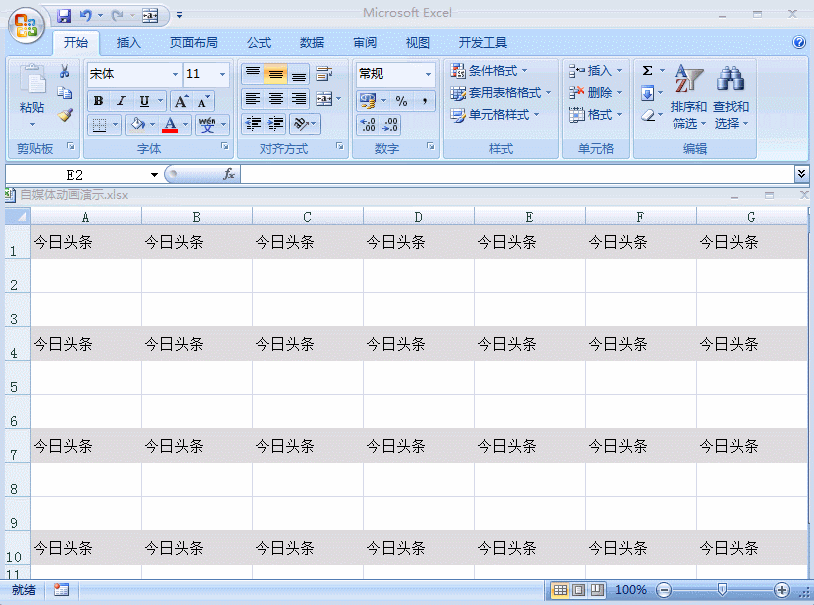814x605 pixels.
Task: Click the Clear eraser icon
Action: (647, 115)
